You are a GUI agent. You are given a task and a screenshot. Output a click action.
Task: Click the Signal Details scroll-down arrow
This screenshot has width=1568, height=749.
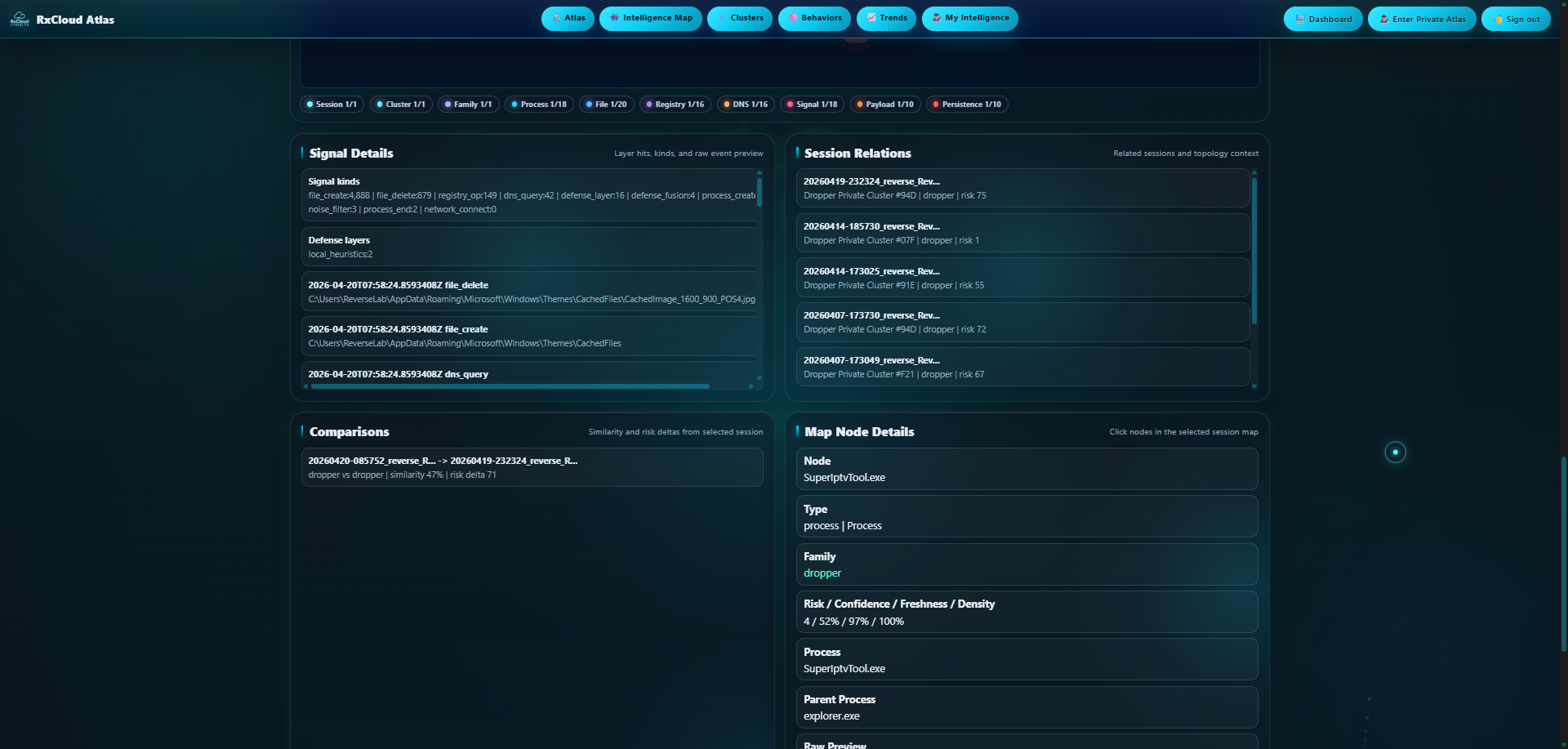click(759, 377)
